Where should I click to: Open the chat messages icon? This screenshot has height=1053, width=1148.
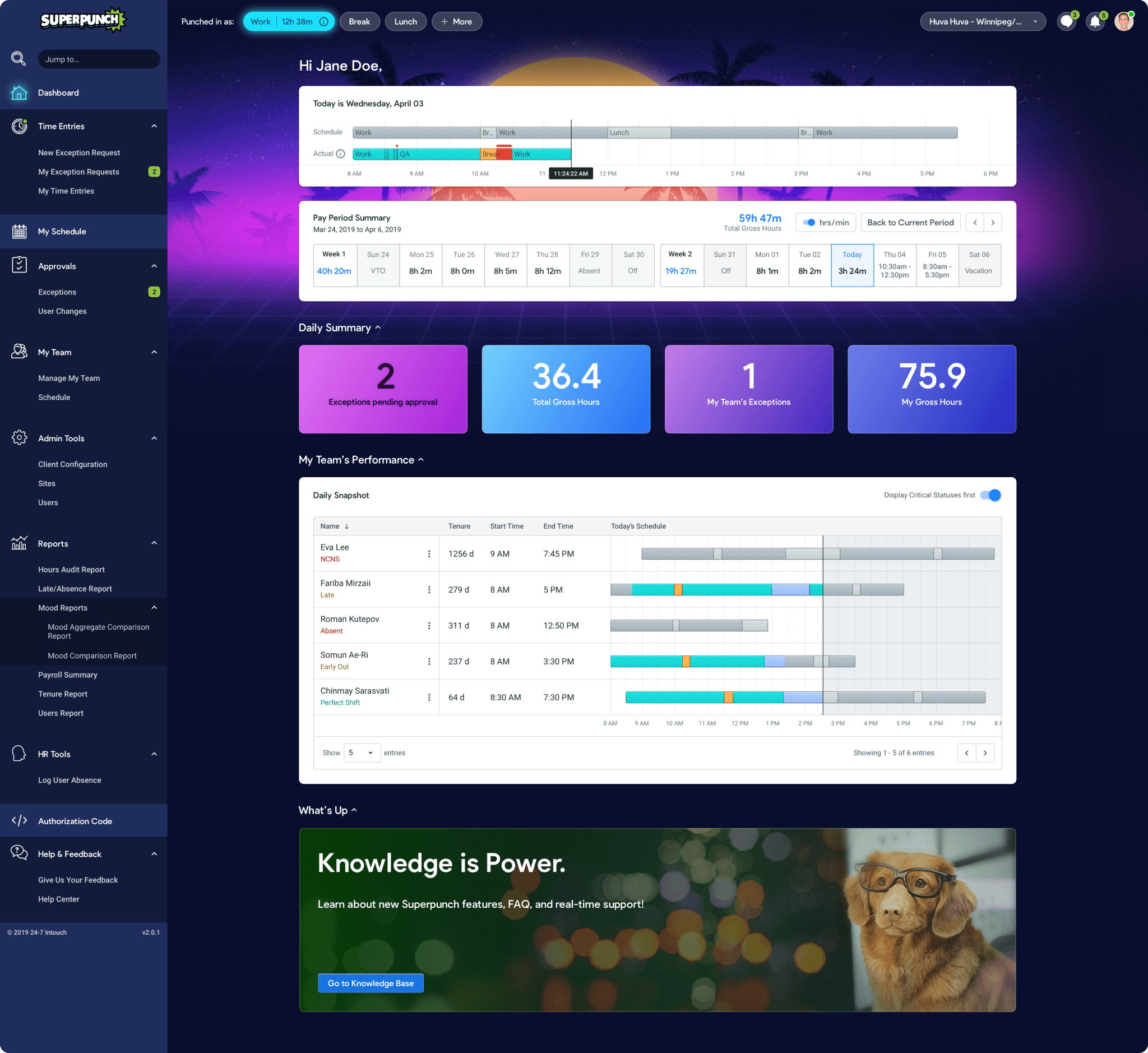point(1067,22)
